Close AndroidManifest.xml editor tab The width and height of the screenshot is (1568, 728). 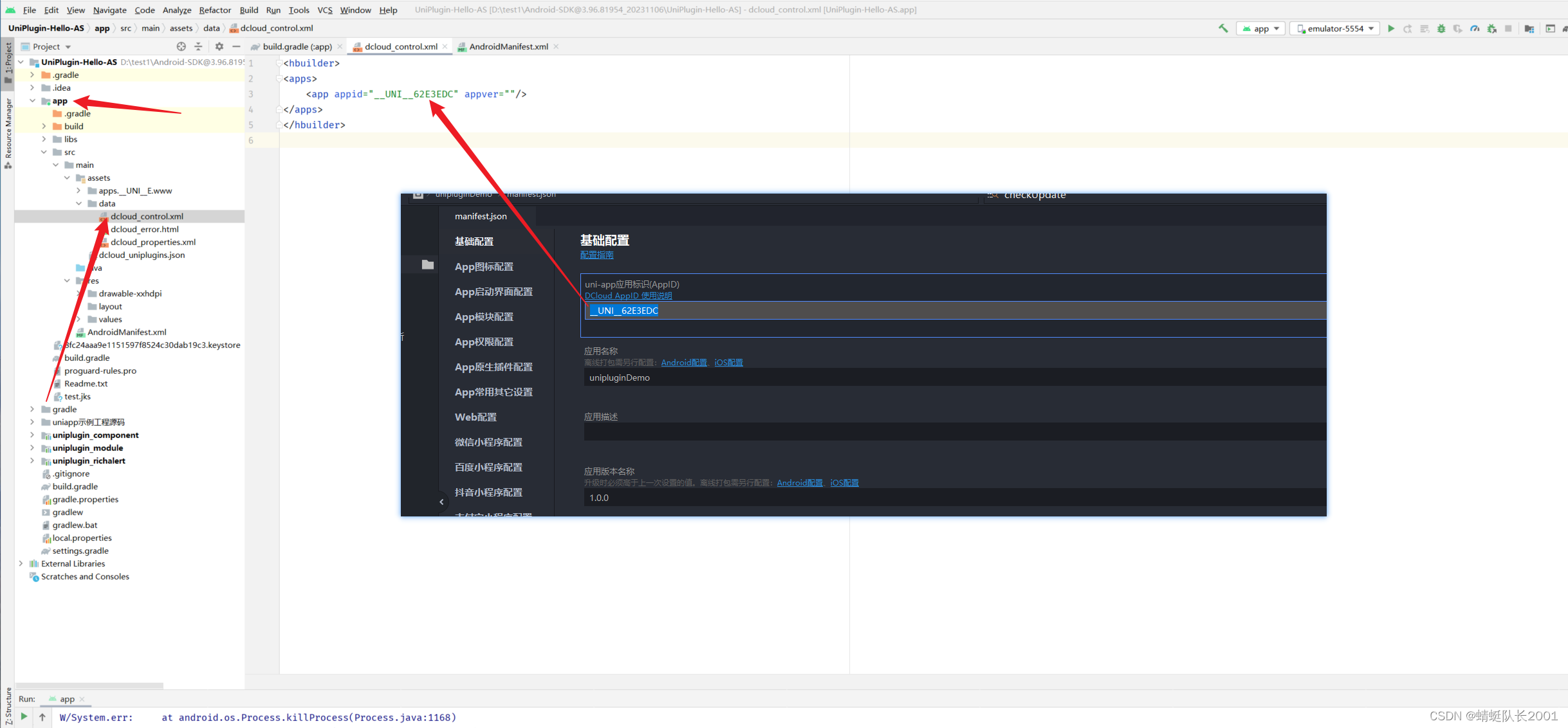click(x=556, y=46)
